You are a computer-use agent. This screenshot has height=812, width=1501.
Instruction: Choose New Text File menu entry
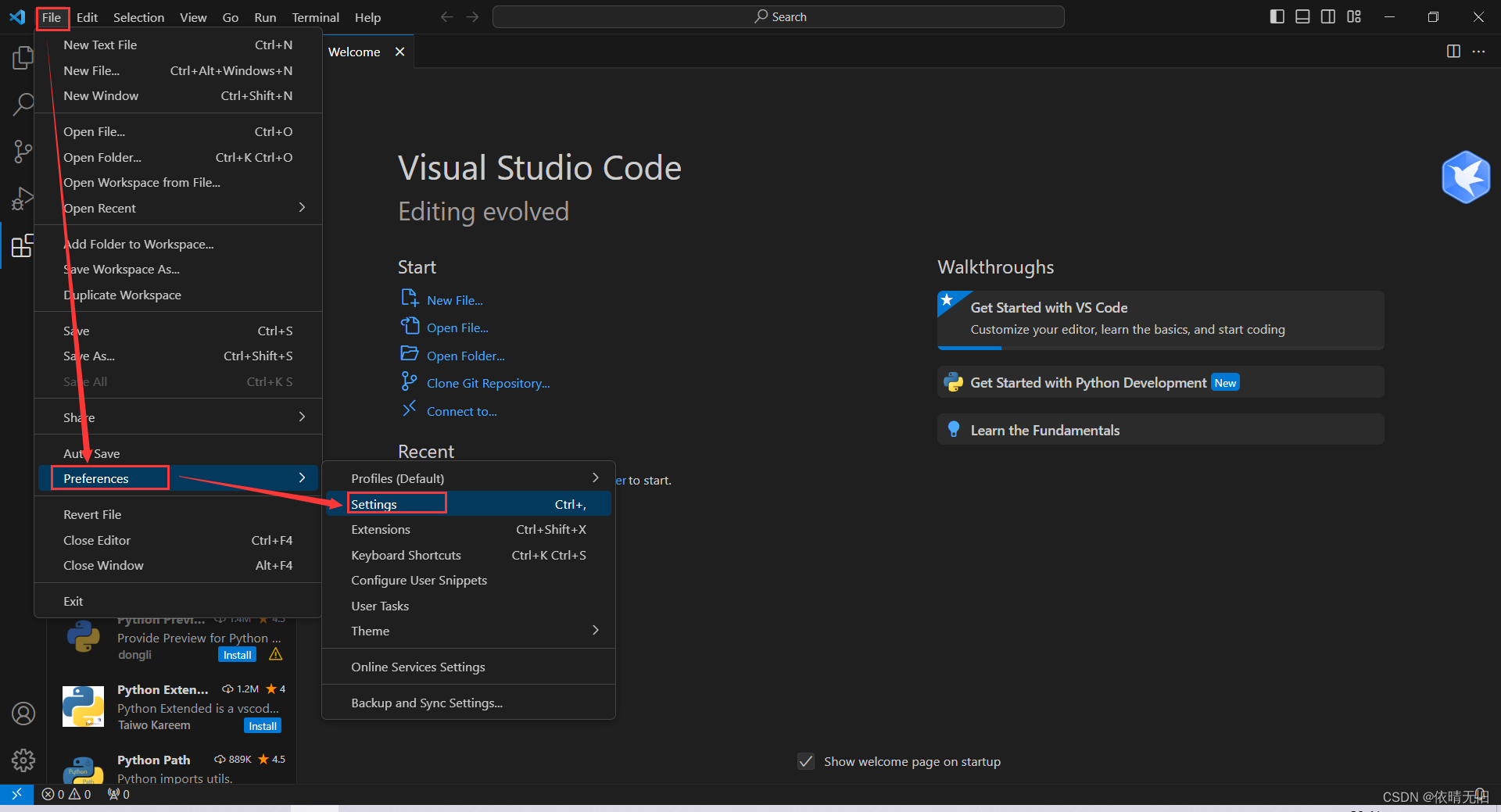tap(178, 45)
